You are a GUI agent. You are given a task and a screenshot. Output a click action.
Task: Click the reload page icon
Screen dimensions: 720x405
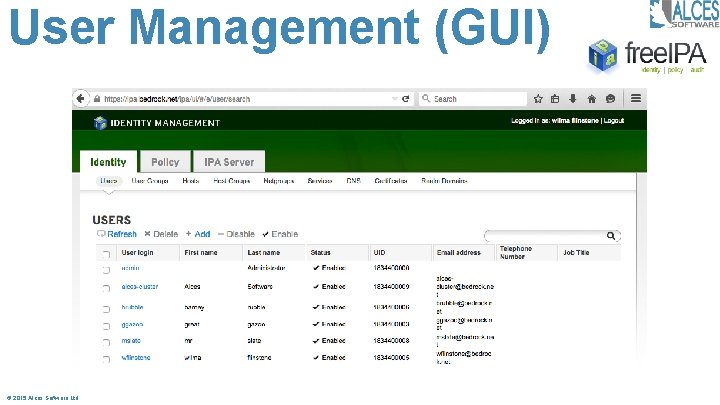click(x=405, y=99)
